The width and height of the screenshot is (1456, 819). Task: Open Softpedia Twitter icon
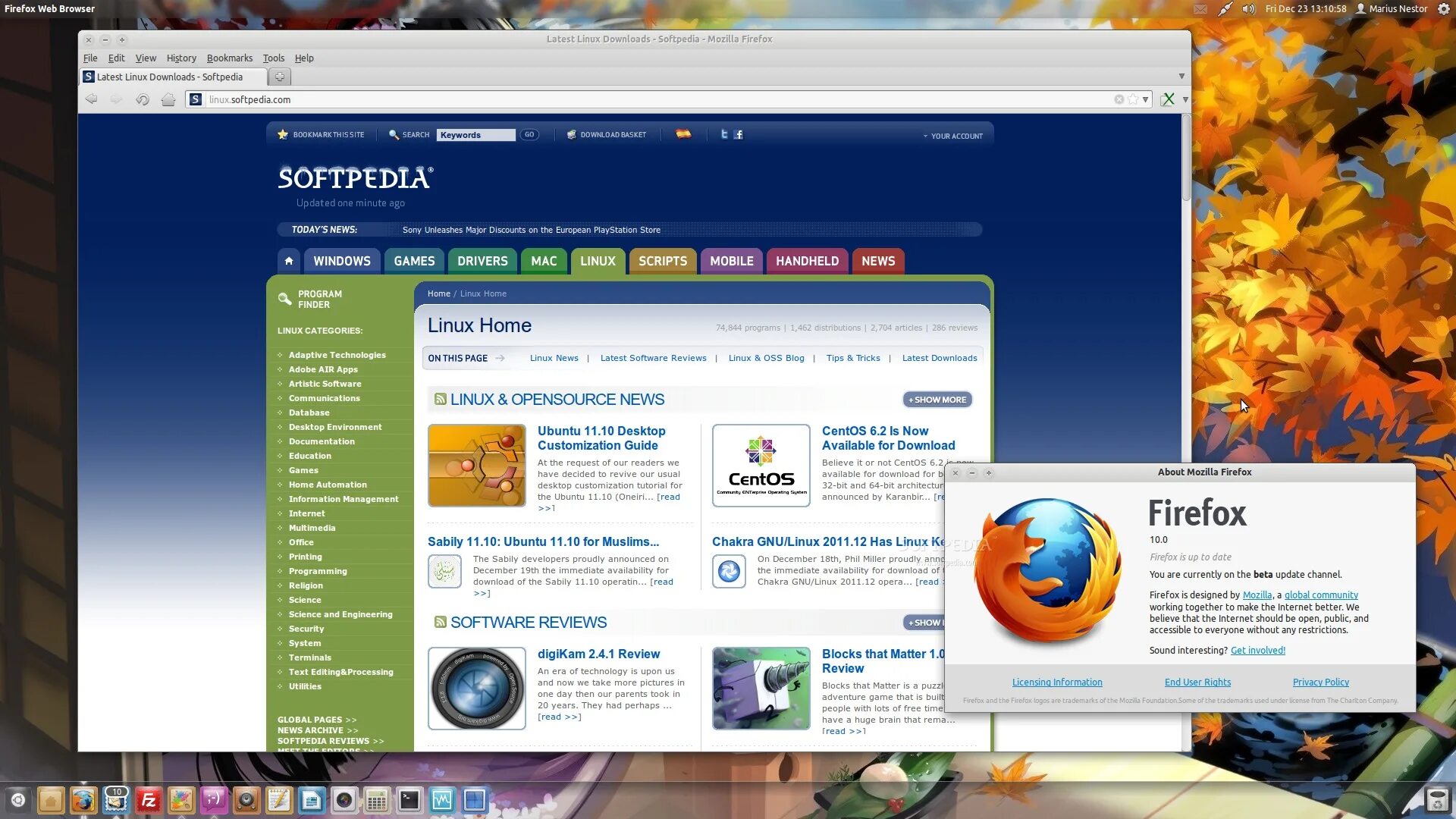(724, 134)
